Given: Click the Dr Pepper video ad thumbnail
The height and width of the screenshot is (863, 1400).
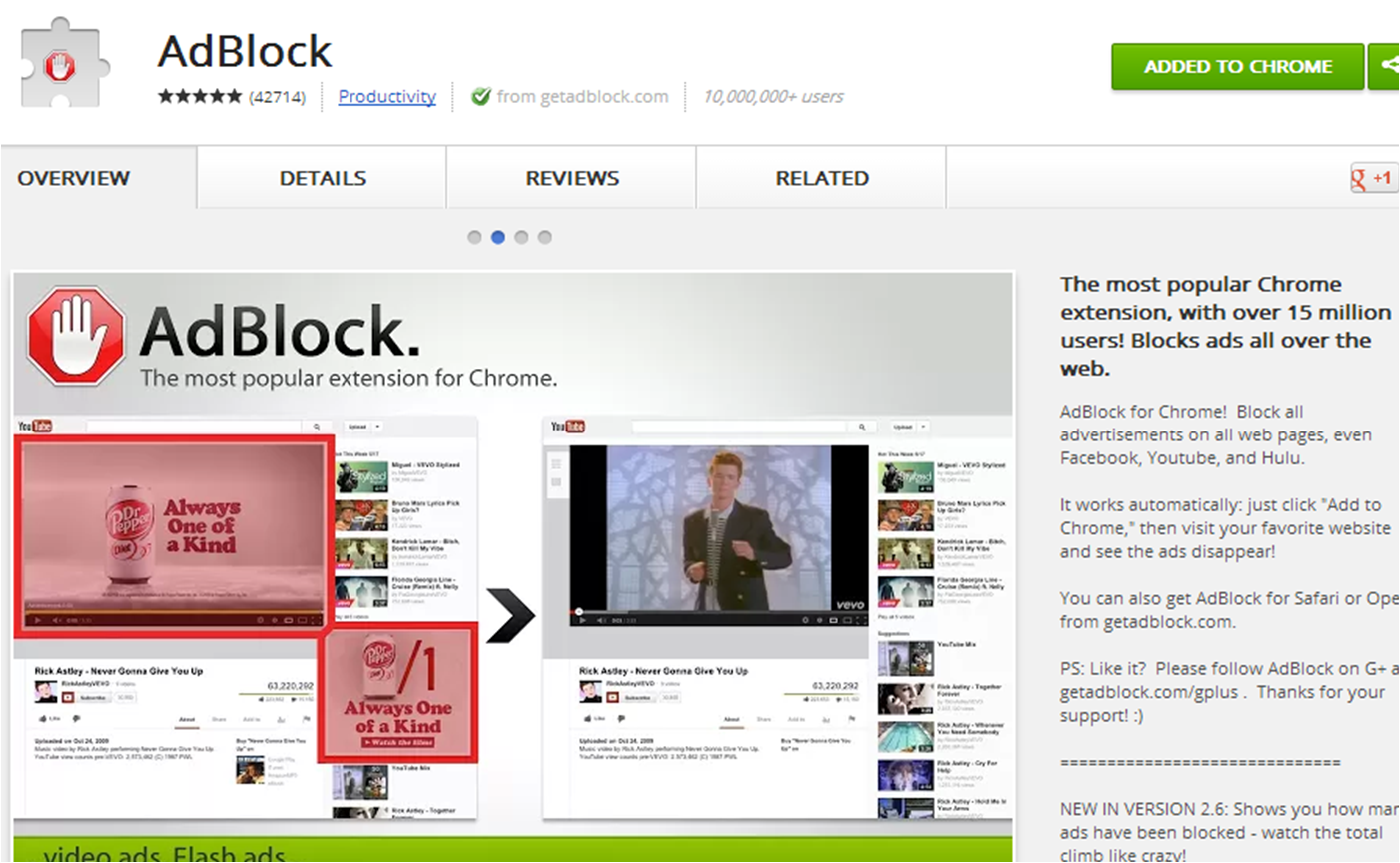Looking at the screenshot, I should [x=172, y=536].
